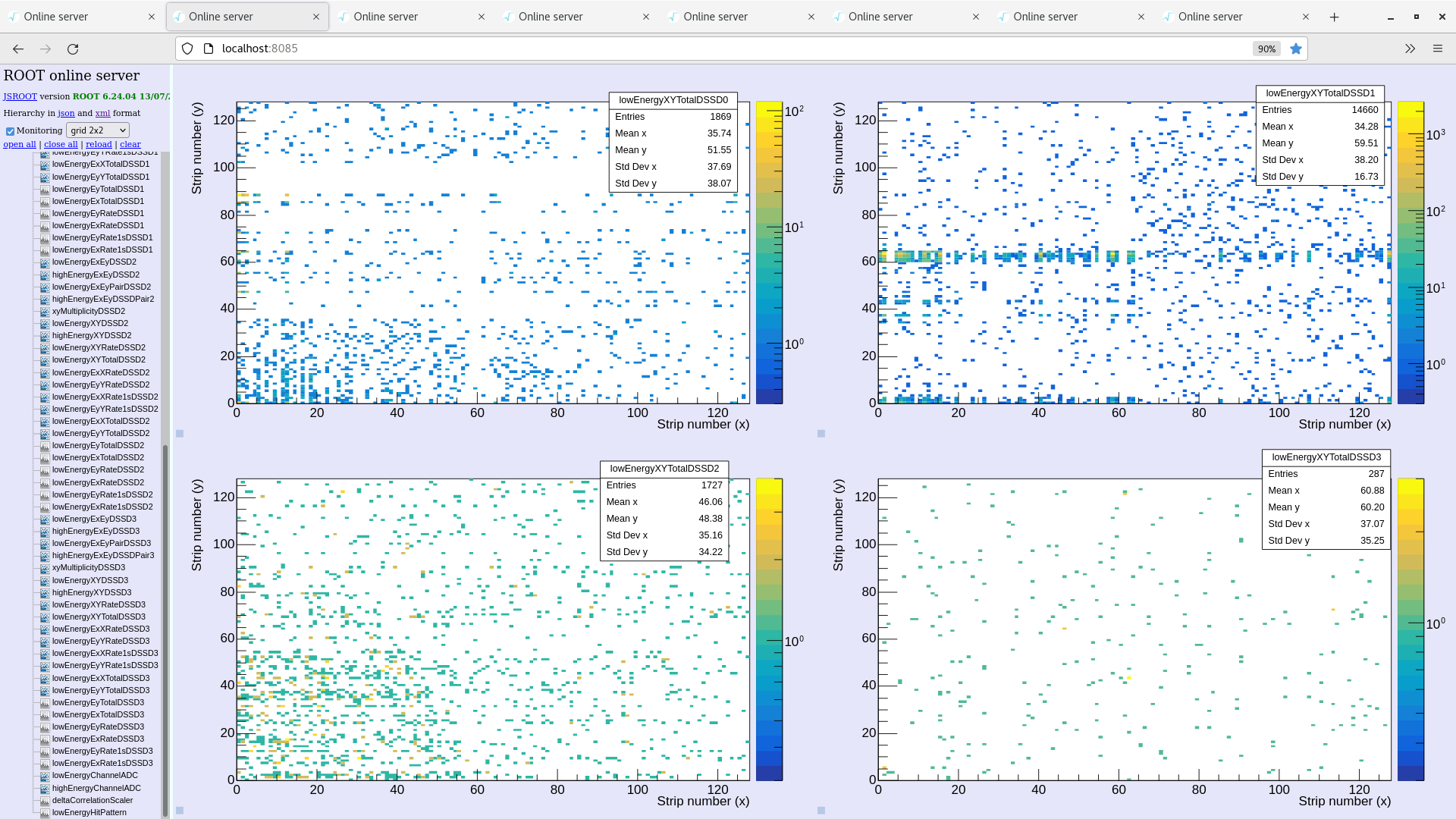Open the browser hamburger menu
Viewport: 1456px width, 819px height.
click(x=1438, y=49)
